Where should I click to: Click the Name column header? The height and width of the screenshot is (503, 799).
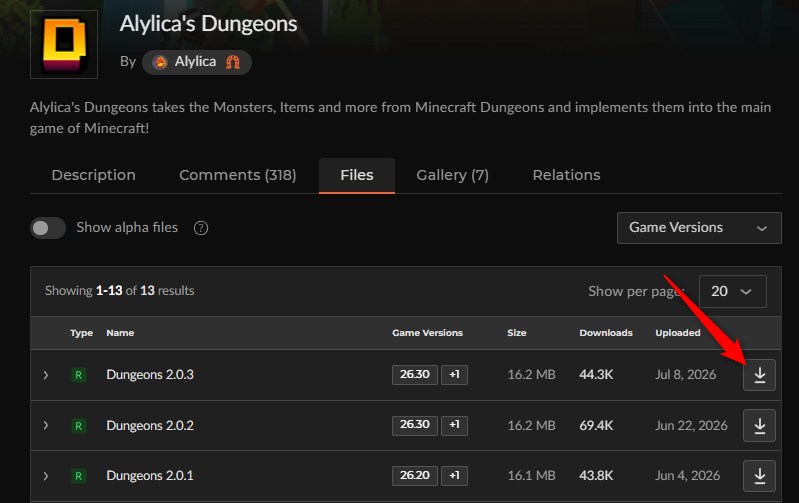click(120, 333)
